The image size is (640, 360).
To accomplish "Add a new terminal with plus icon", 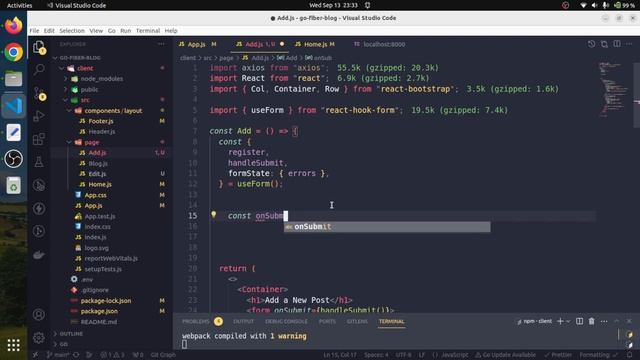I will coord(560,321).
